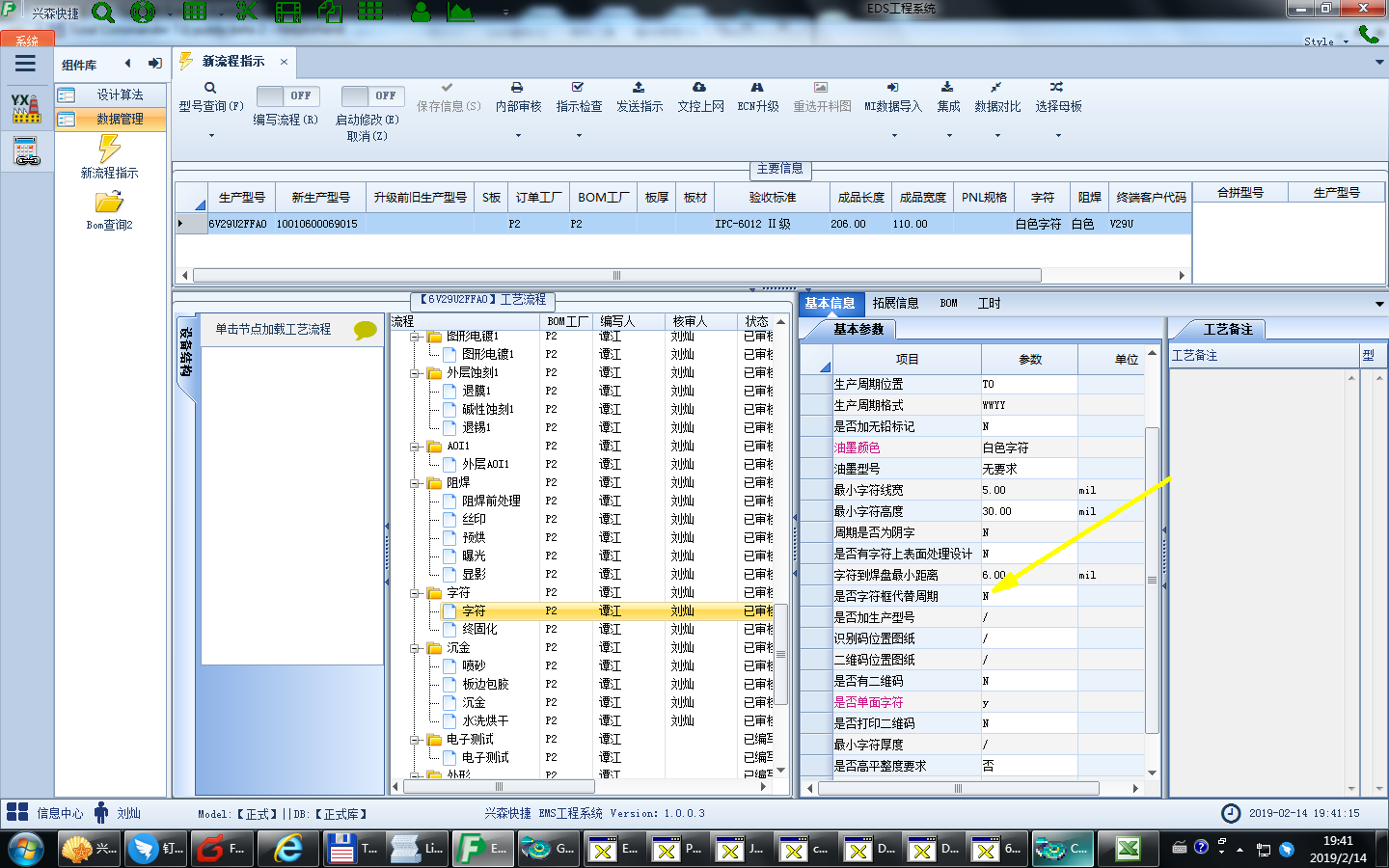Click the parameters panel vertical scrollbar

[x=1151, y=579]
